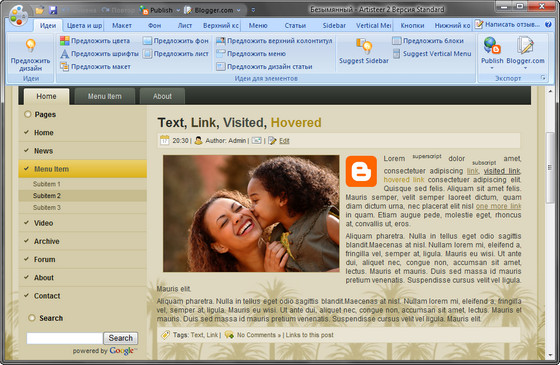Click the Предложить блоки icon
560x365 pixels.
point(396,41)
